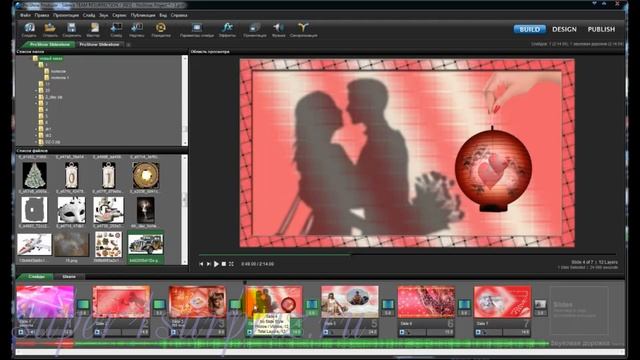Select the golden round clock image file
The width and height of the screenshot is (640, 360).
146,175
